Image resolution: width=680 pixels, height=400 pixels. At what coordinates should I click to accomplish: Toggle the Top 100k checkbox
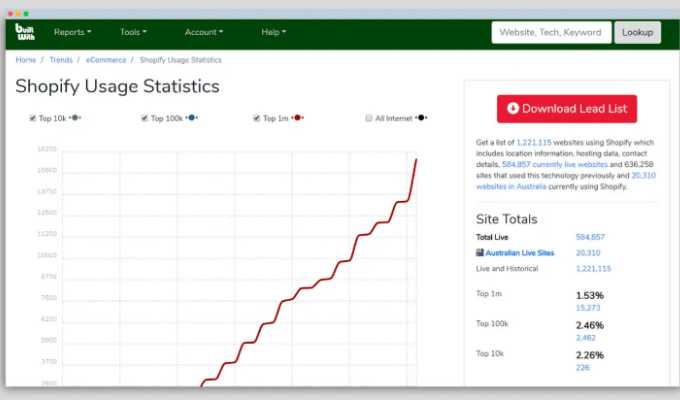(145, 118)
